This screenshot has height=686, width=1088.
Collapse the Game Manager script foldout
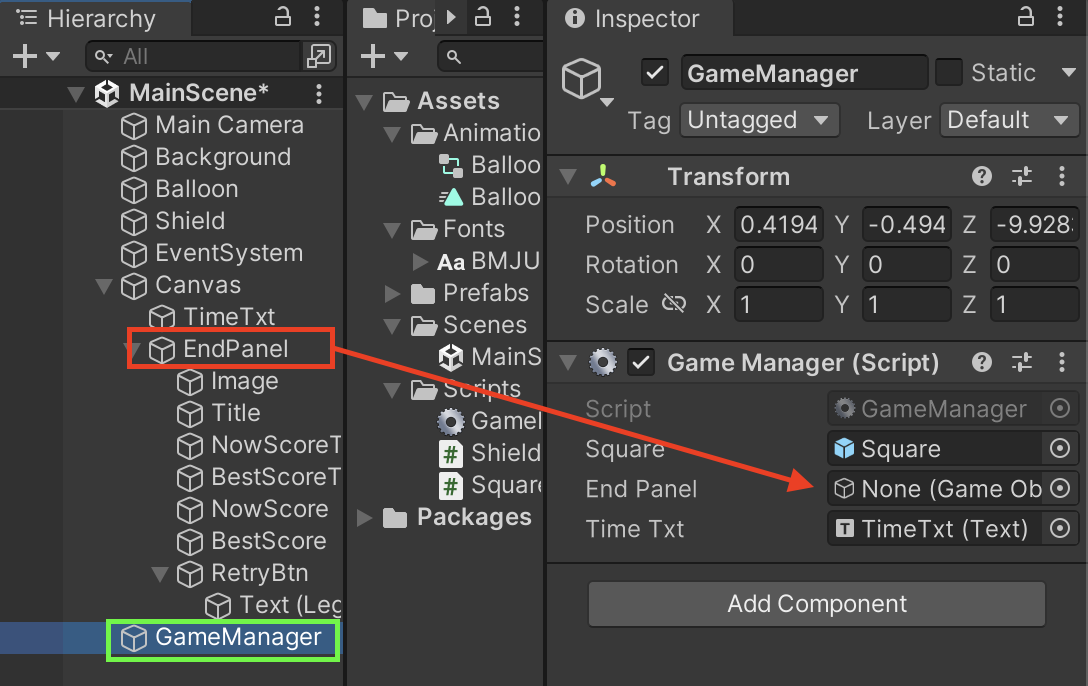pyautogui.click(x=568, y=362)
